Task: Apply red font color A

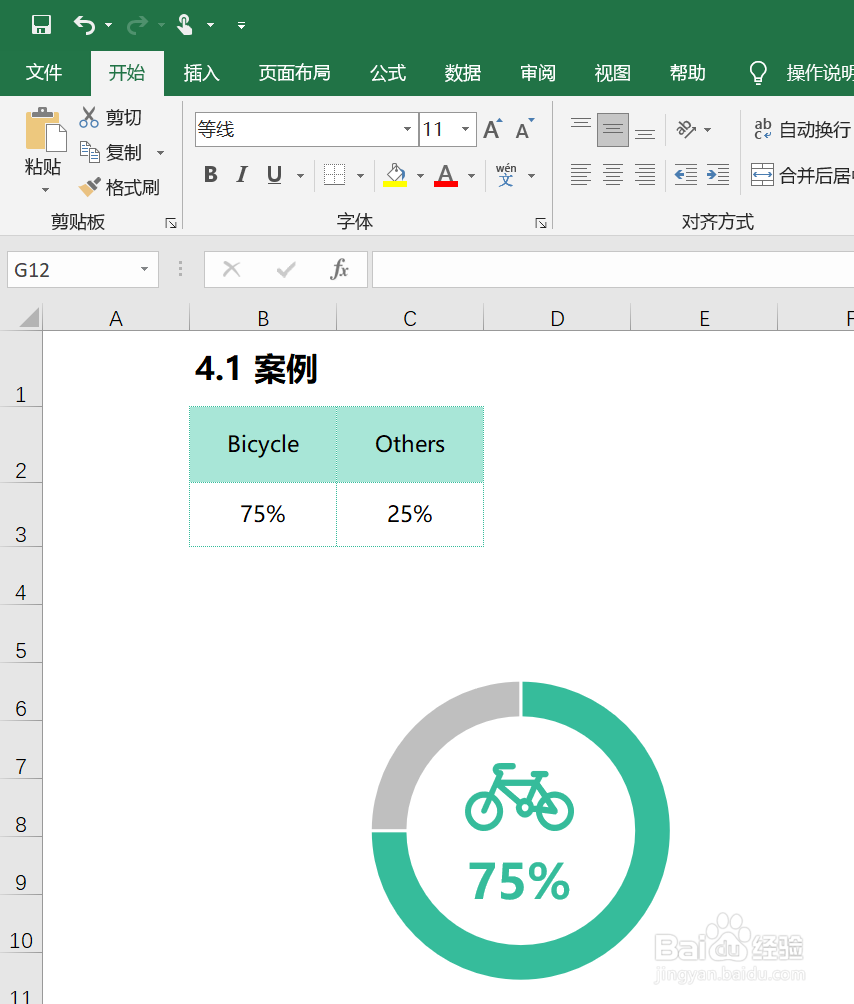Action: 446,175
